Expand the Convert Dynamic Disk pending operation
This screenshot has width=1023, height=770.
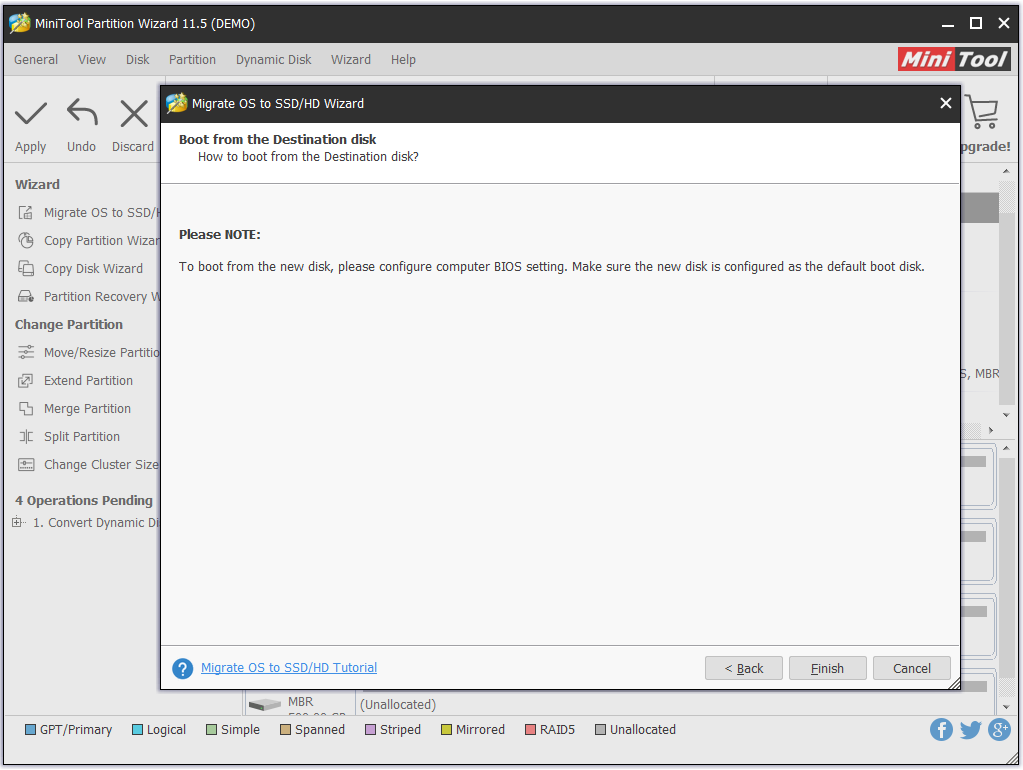pyautogui.click(x=18, y=523)
